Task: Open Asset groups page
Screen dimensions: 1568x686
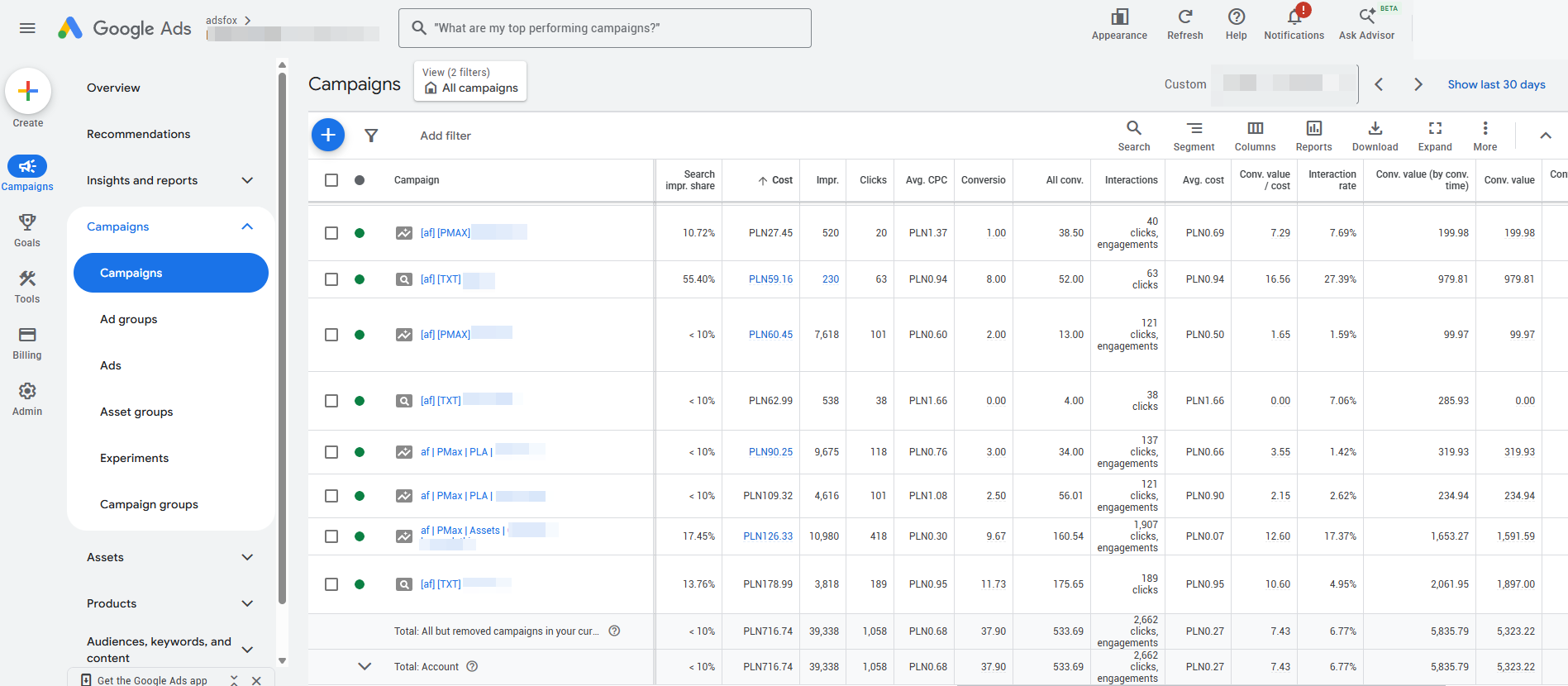Action: point(136,412)
